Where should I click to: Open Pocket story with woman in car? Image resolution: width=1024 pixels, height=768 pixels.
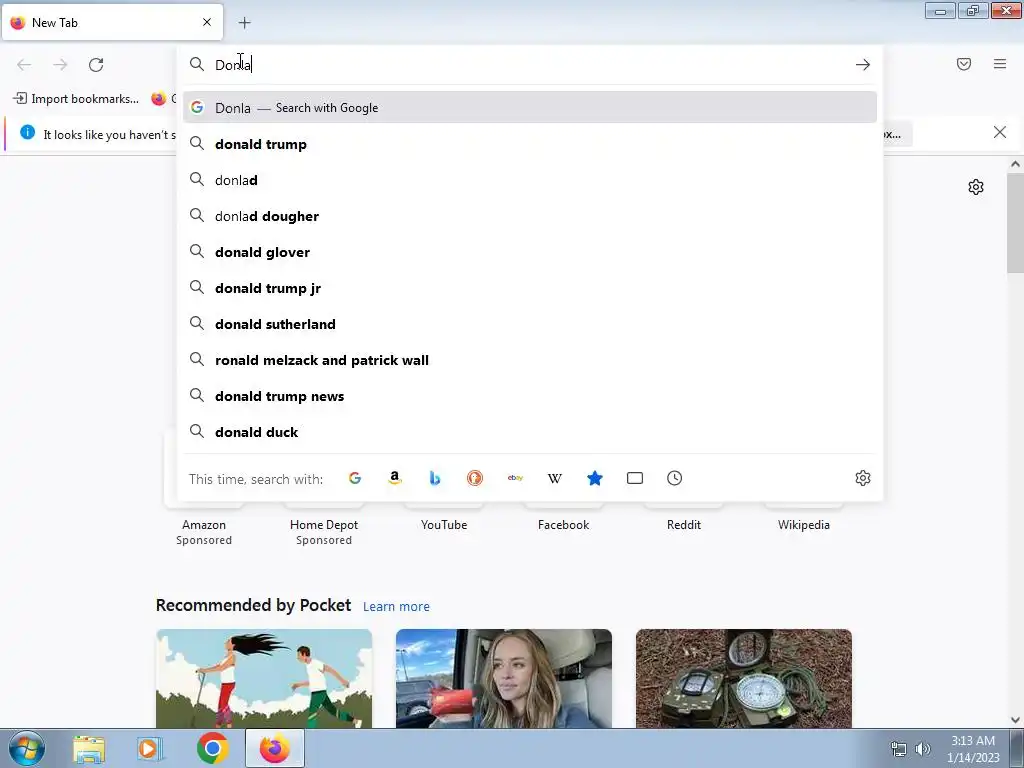504,679
